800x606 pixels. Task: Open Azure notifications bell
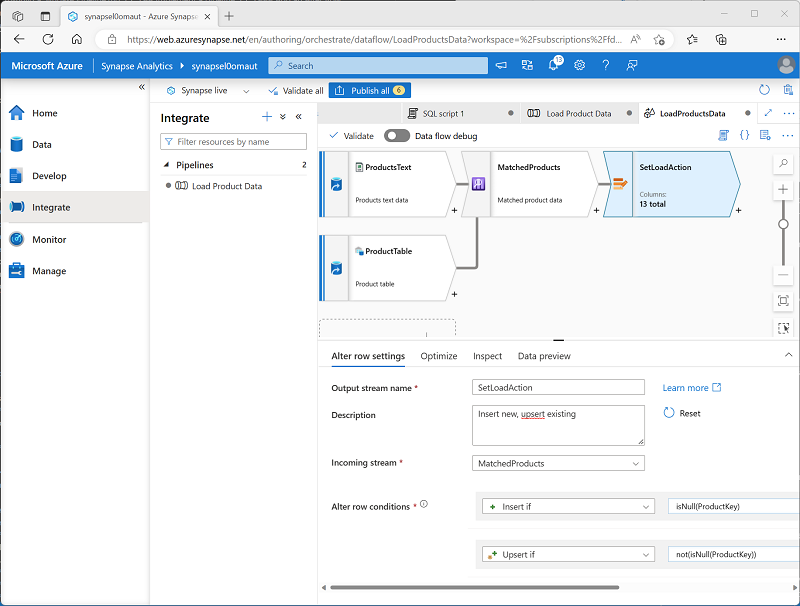coord(554,65)
